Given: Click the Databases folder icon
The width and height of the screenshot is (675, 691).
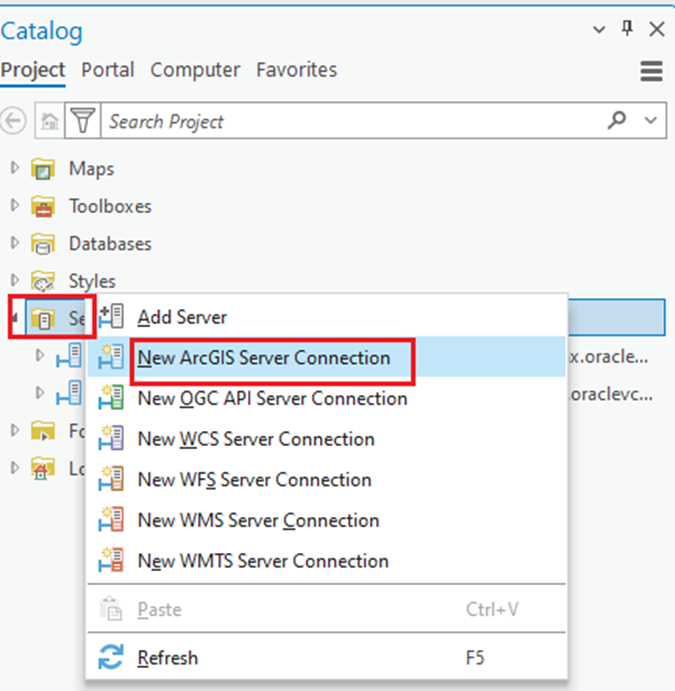Looking at the screenshot, I should (43, 244).
